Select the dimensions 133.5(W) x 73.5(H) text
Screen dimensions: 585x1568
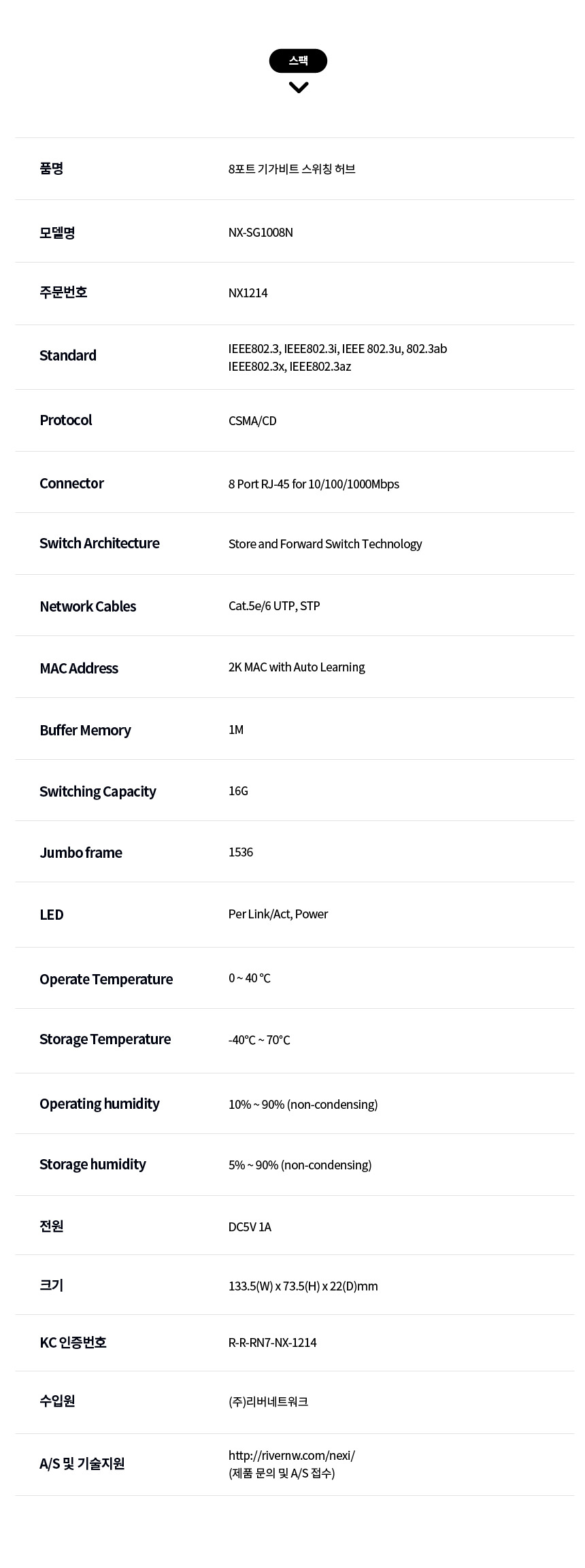[x=274, y=1286]
